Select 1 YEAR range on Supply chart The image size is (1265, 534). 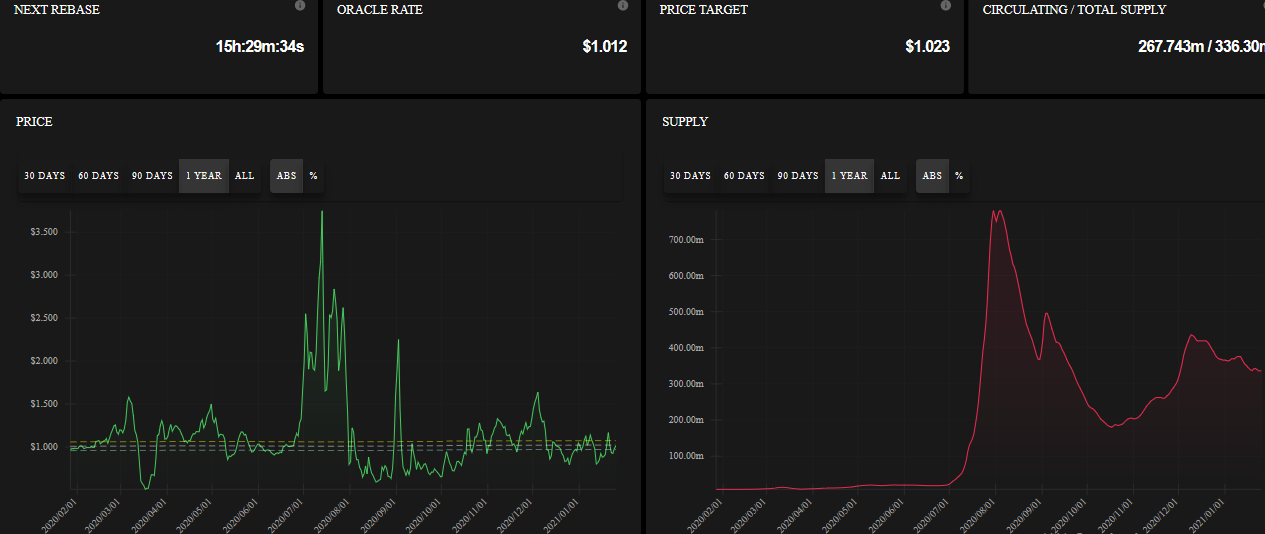(x=850, y=176)
